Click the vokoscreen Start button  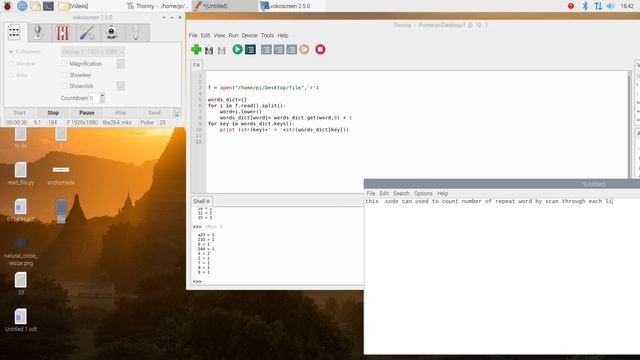click(19, 113)
